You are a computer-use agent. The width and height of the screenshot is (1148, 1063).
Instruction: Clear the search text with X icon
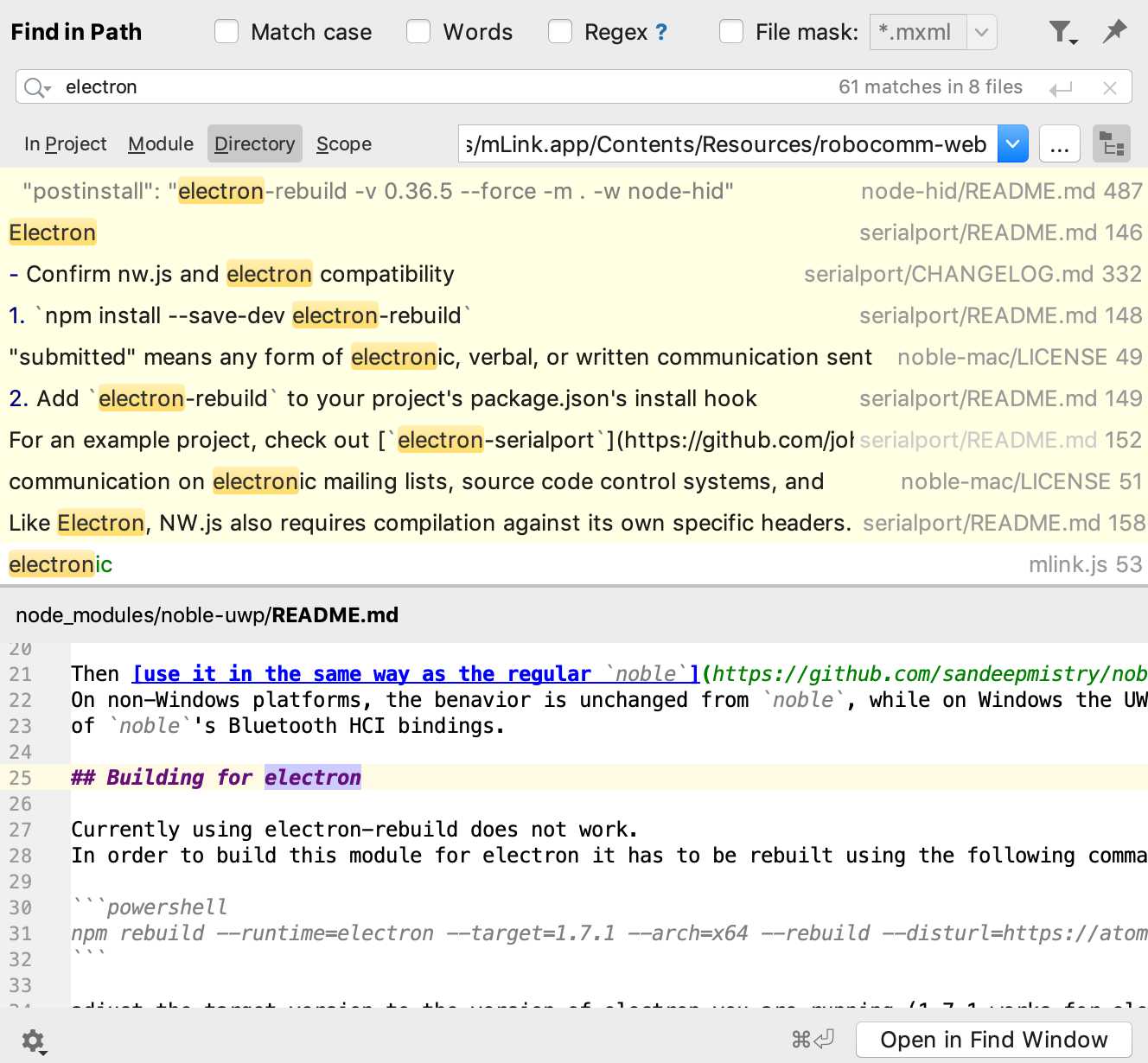tap(1110, 88)
